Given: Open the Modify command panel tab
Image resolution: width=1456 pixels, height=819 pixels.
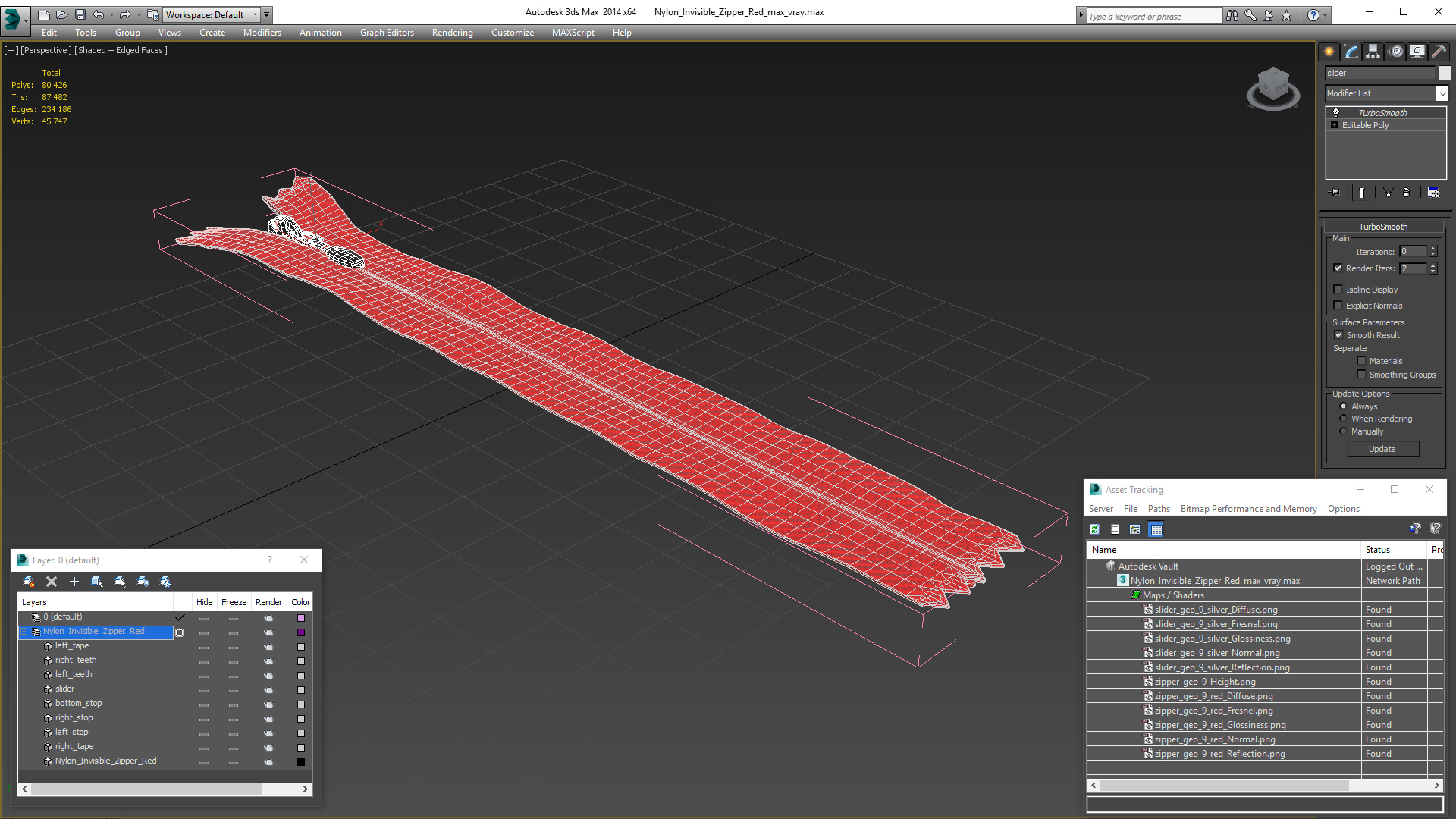Looking at the screenshot, I should click(x=1351, y=52).
